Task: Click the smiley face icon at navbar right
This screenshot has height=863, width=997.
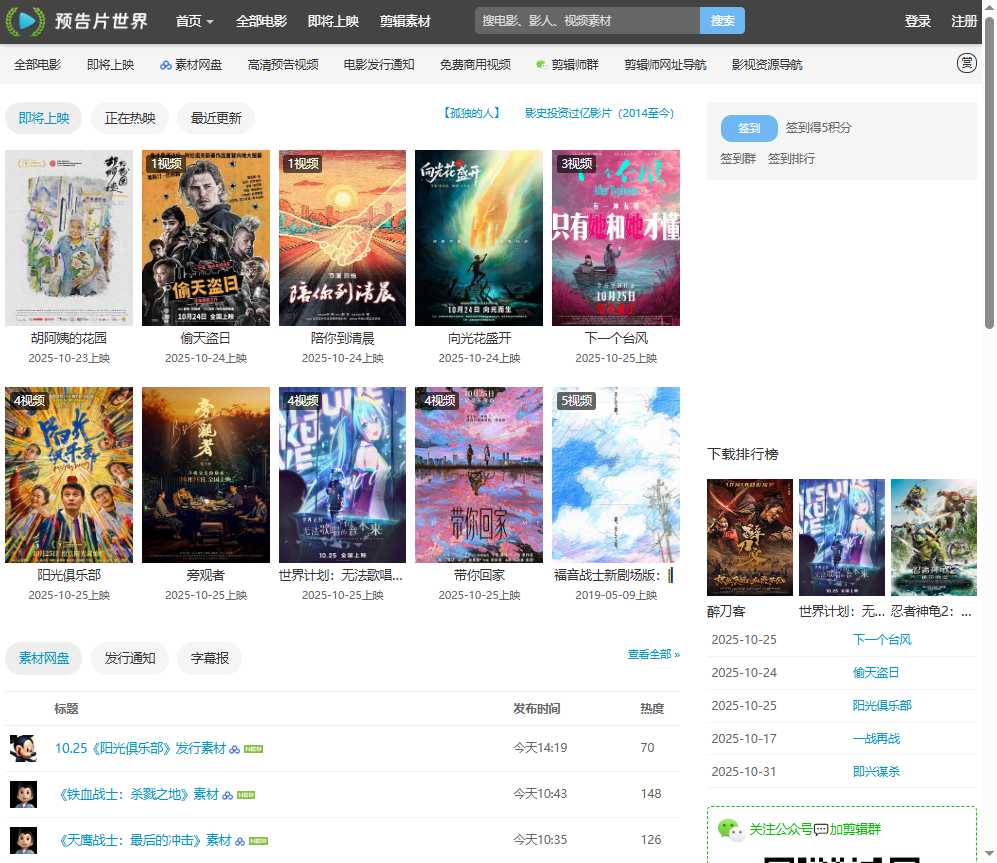Action: pos(966,63)
